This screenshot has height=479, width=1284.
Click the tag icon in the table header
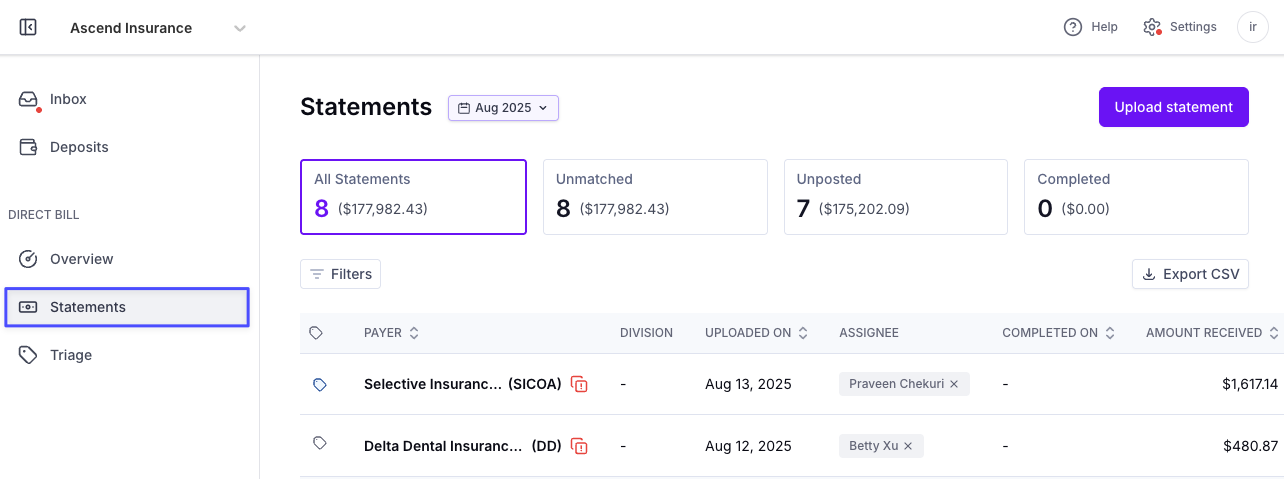click(x=316, y=333)
